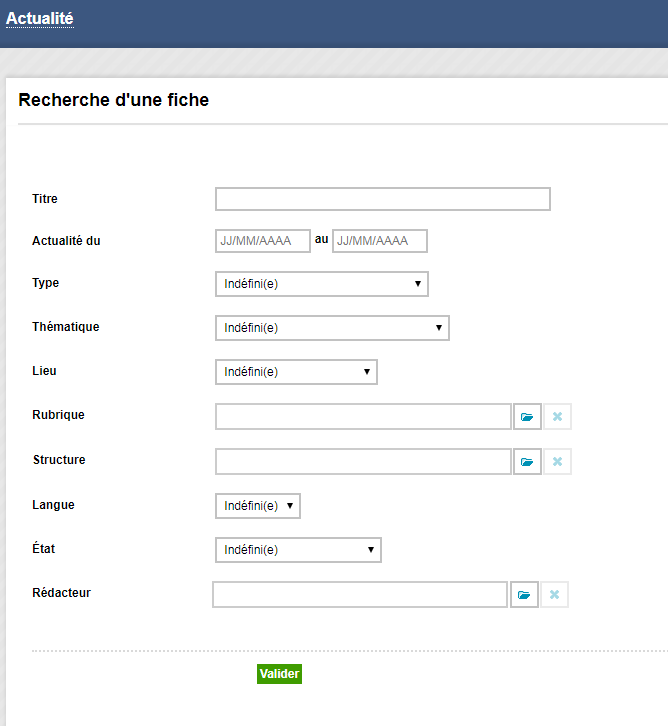Focus the Structure text field
This screenshot has width=668, height=726.
363,462
